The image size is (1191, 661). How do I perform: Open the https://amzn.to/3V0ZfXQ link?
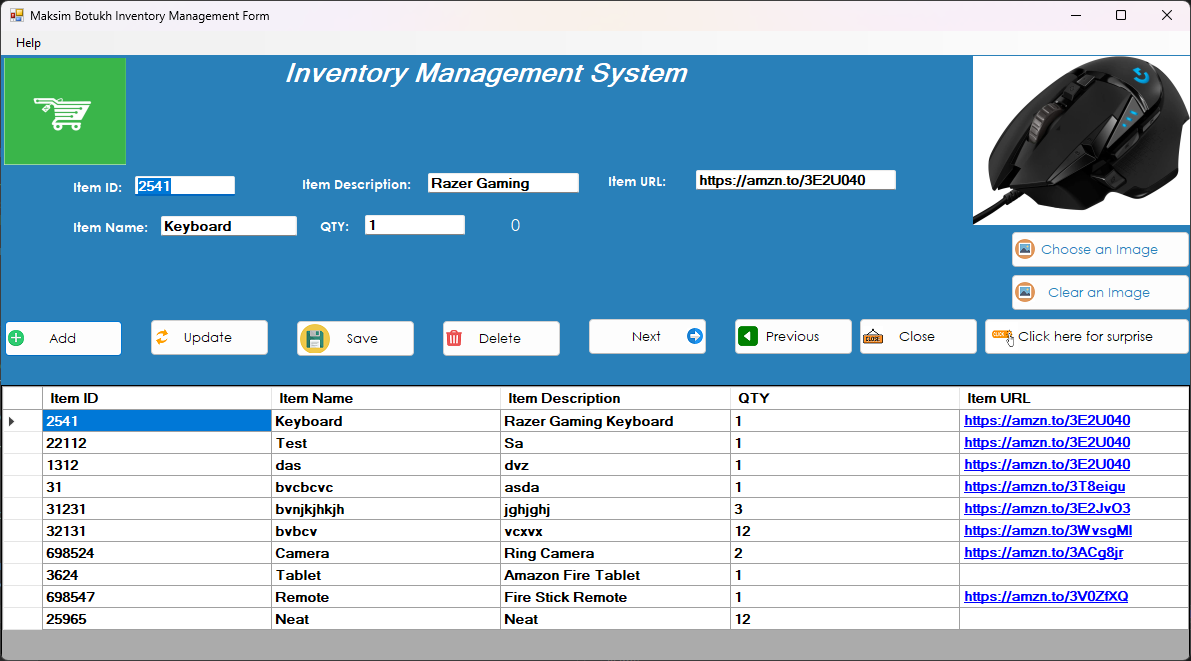[x=1046, y=596]
